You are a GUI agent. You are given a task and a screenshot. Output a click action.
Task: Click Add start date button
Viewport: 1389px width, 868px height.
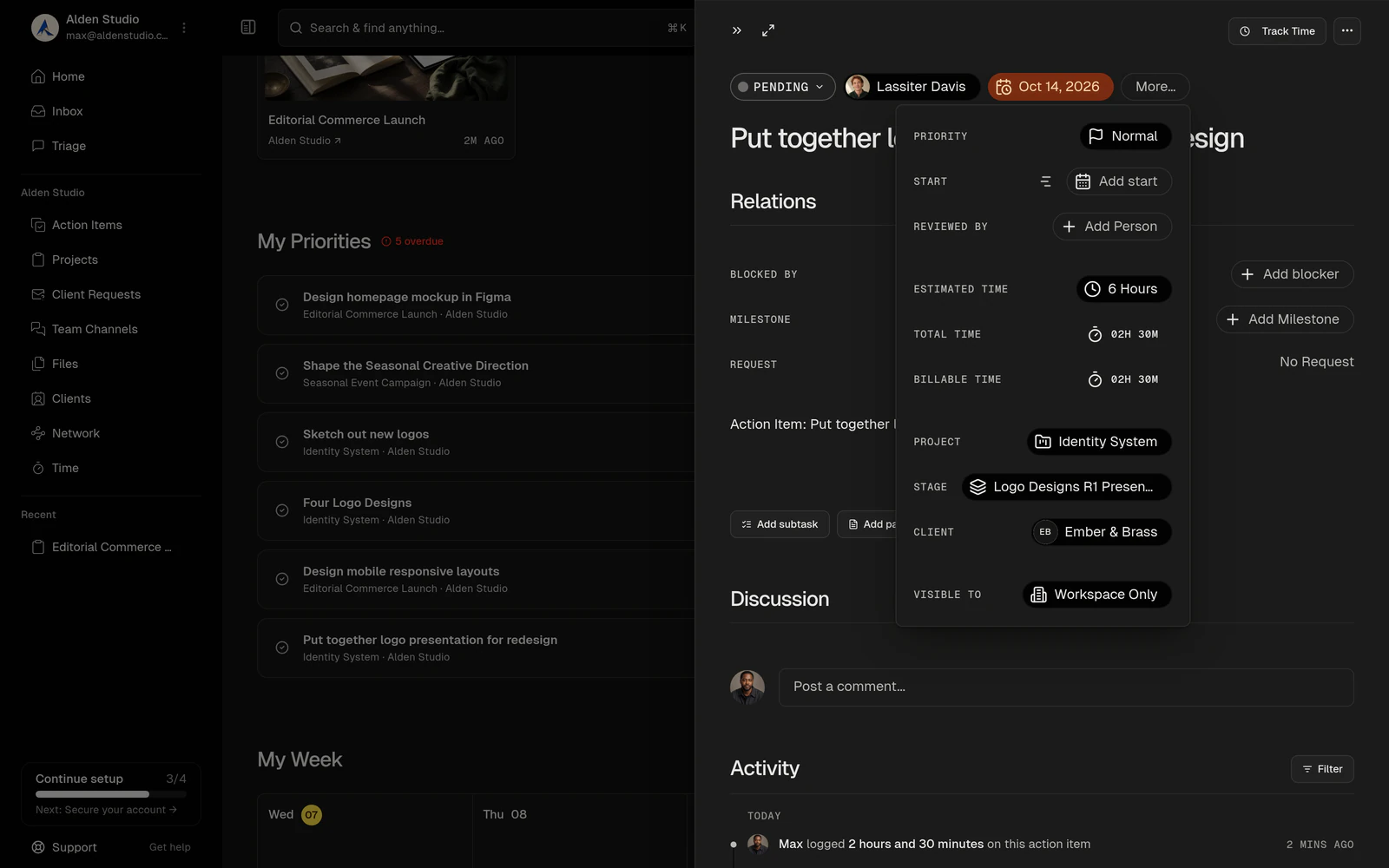1118,181
